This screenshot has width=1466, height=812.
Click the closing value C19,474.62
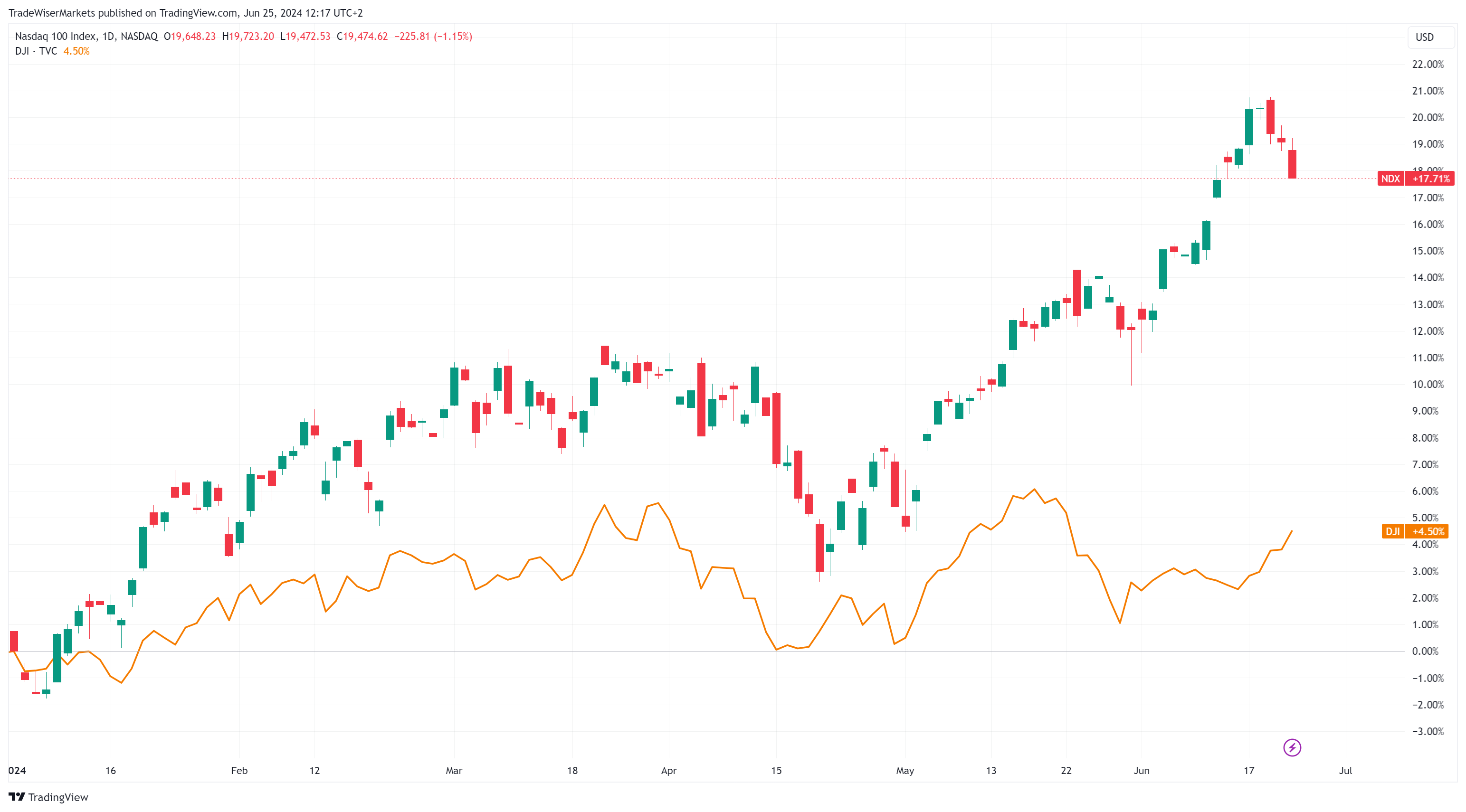tap(362, 37)
